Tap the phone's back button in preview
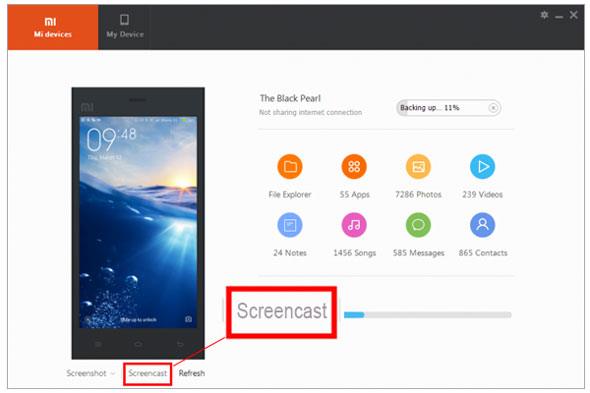Viewport: 590px width, 393px height. coord(180,344)
